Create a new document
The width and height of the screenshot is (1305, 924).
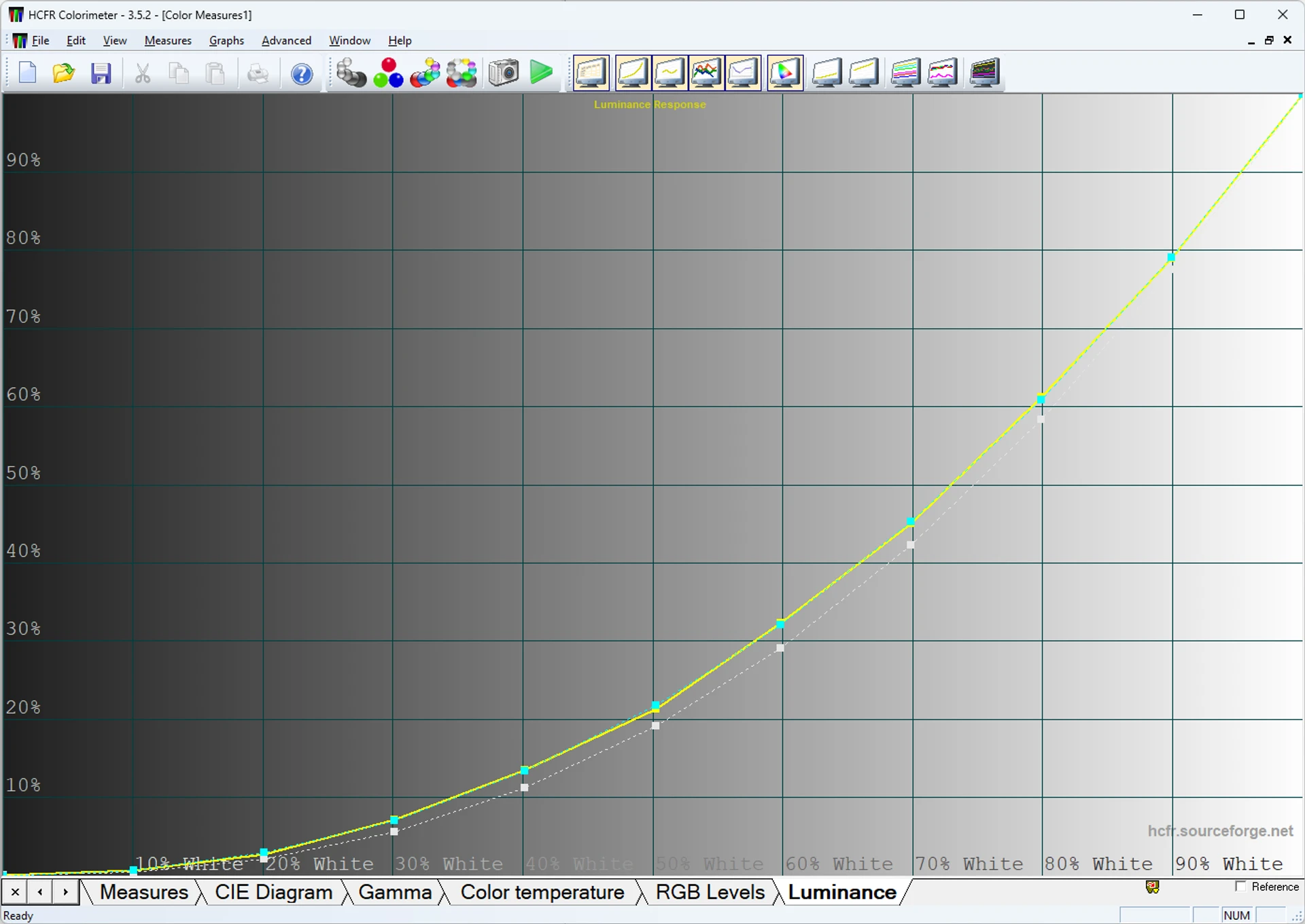coord(28,73)
